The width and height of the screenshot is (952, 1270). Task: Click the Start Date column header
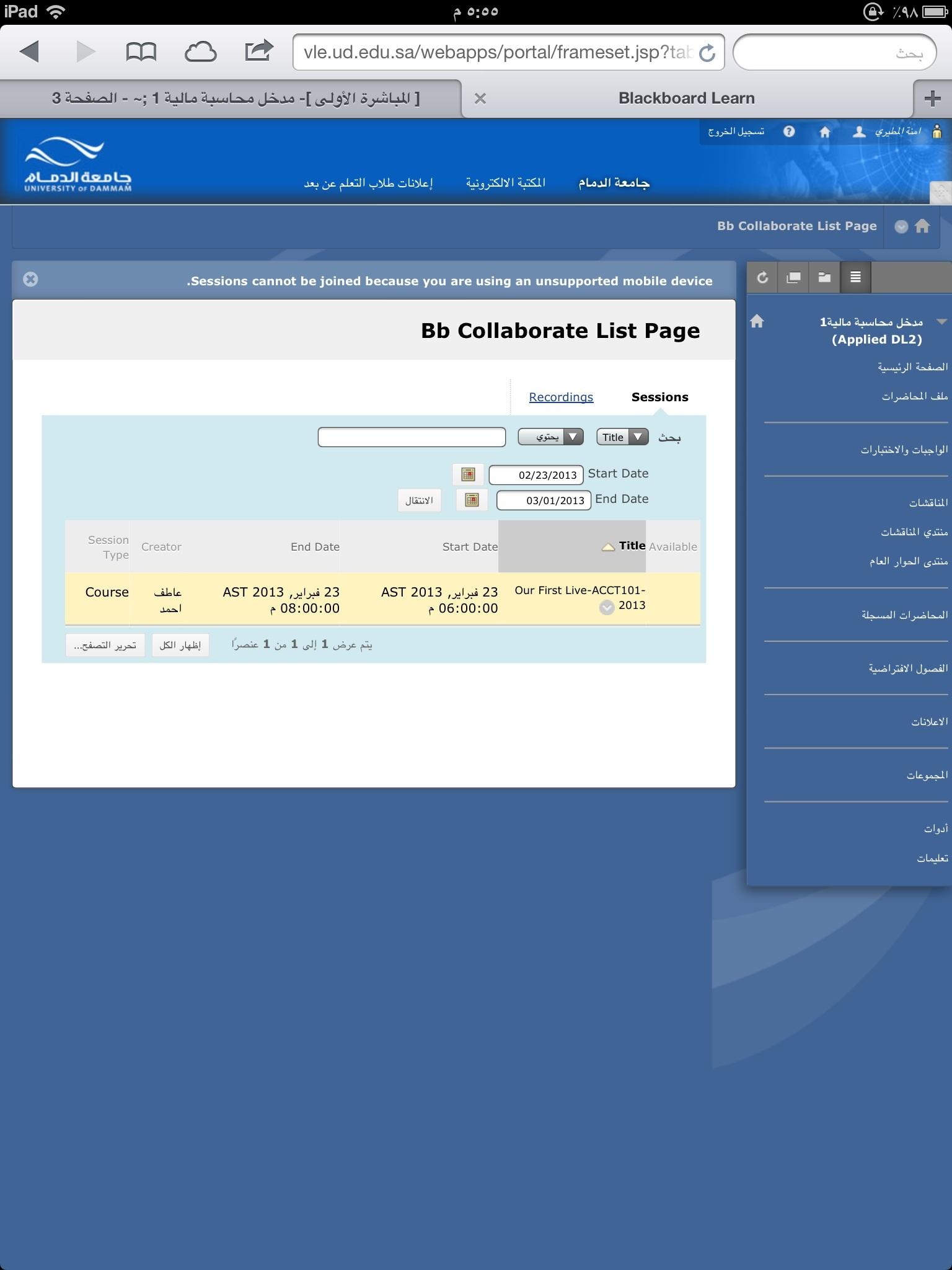click(470, 547)
